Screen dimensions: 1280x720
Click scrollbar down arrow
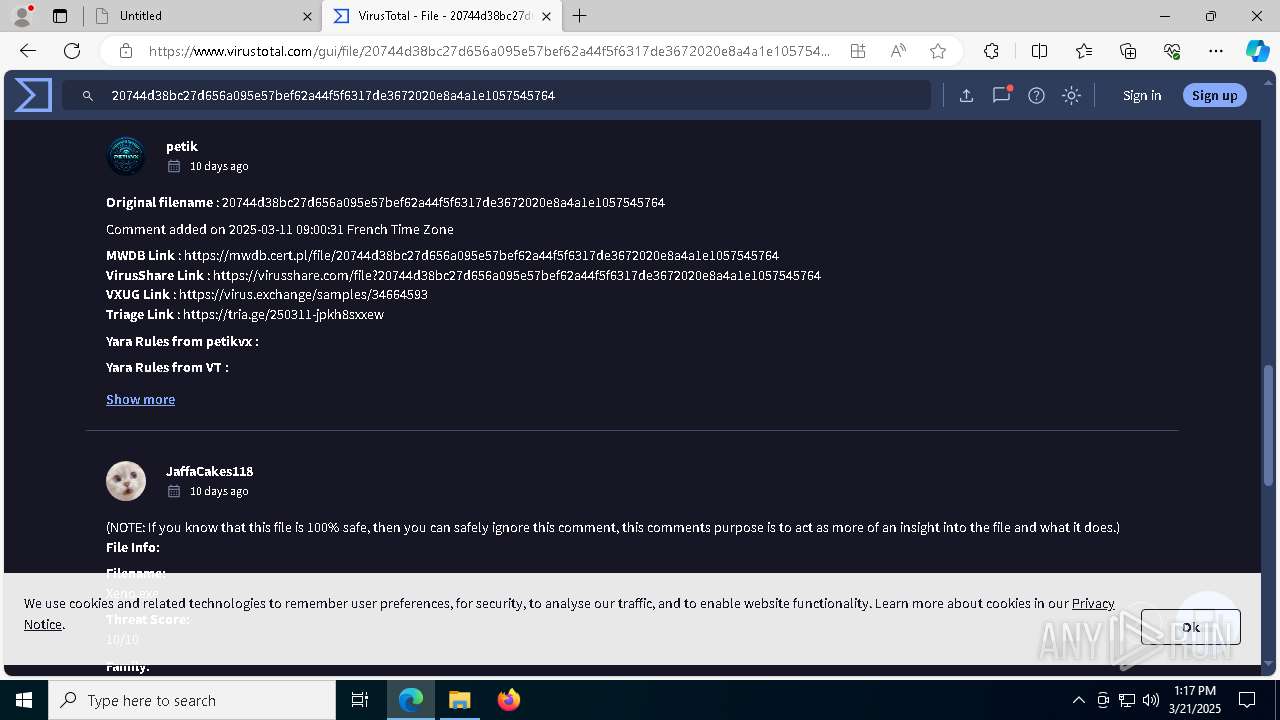(1269, 663)
